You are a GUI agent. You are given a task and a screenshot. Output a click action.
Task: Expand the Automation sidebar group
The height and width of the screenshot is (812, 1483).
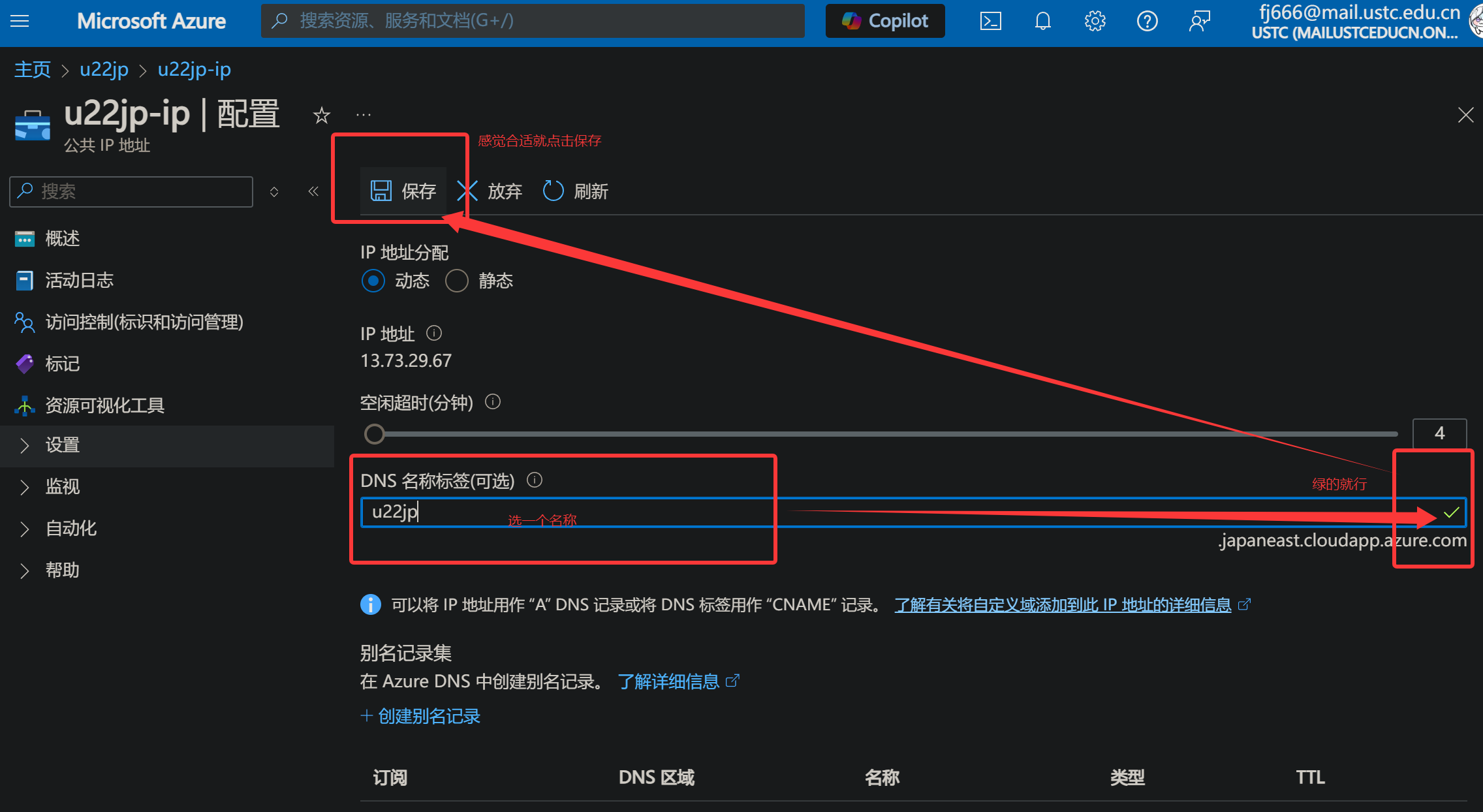pyautogui.click(x=70, y=529)
